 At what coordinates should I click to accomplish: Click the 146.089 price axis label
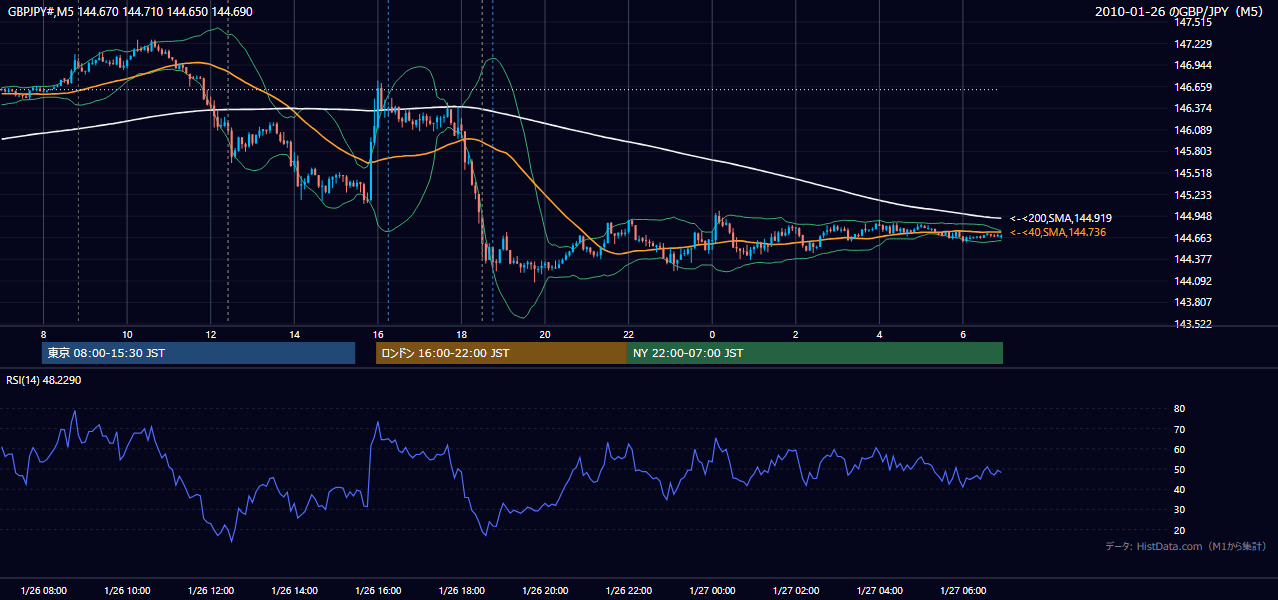click(1192, 130)
